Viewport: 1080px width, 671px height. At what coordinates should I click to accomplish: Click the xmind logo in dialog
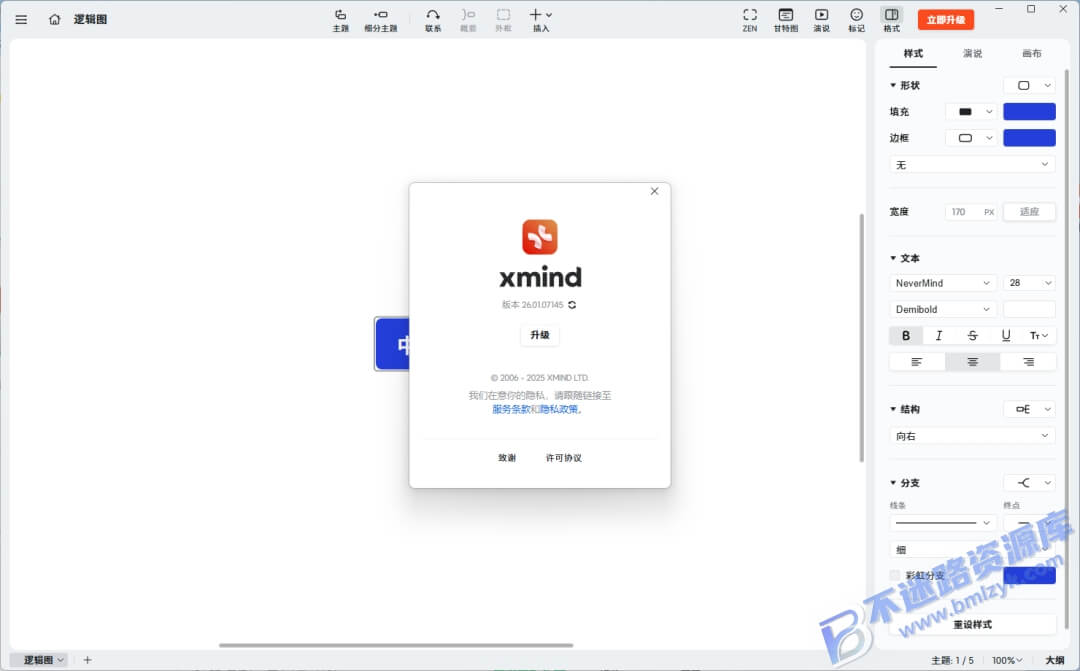click(540, 236)
